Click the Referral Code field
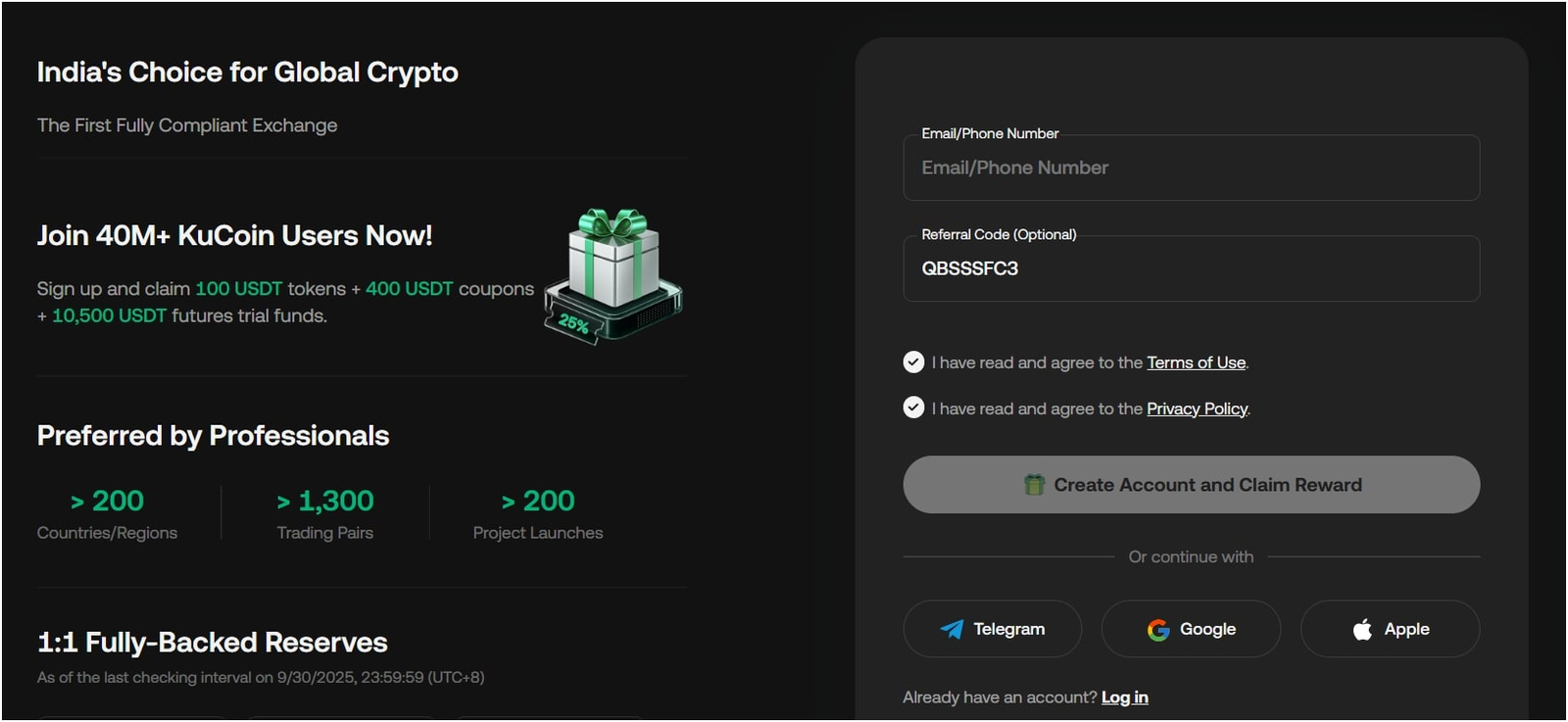 click(x=1191, y=269)
